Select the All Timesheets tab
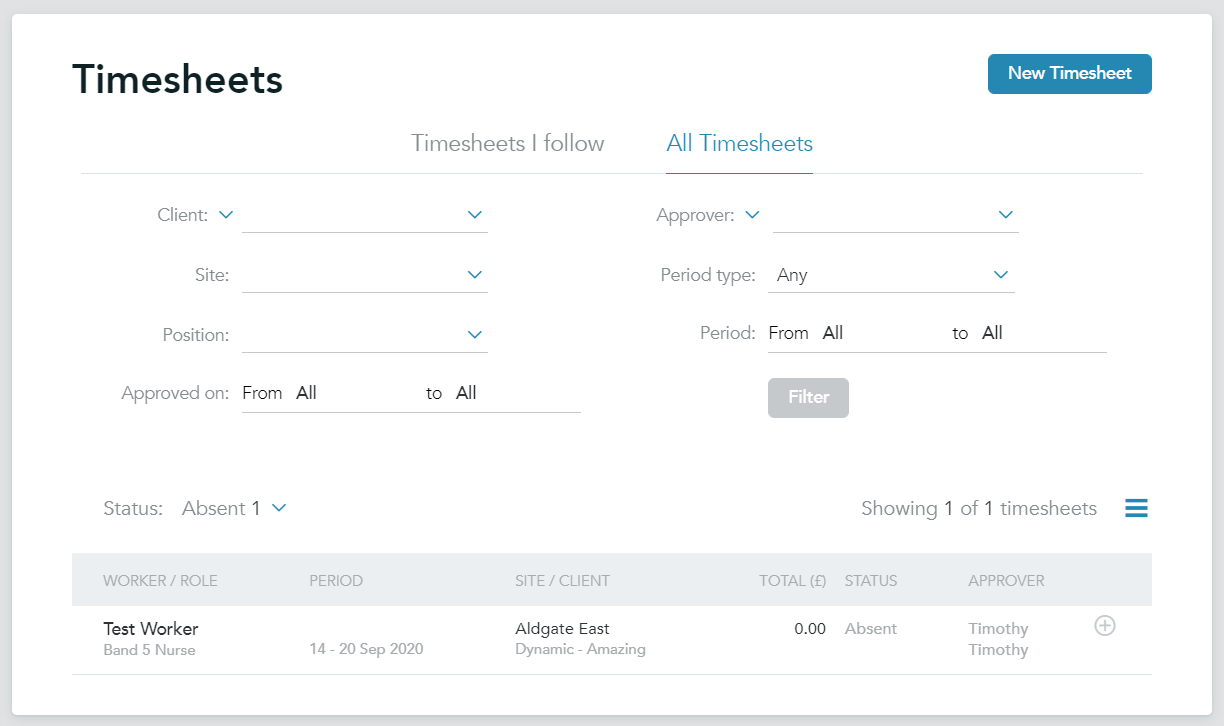Viewport: 1224px width, 726px height. click(x=739, y=143)
